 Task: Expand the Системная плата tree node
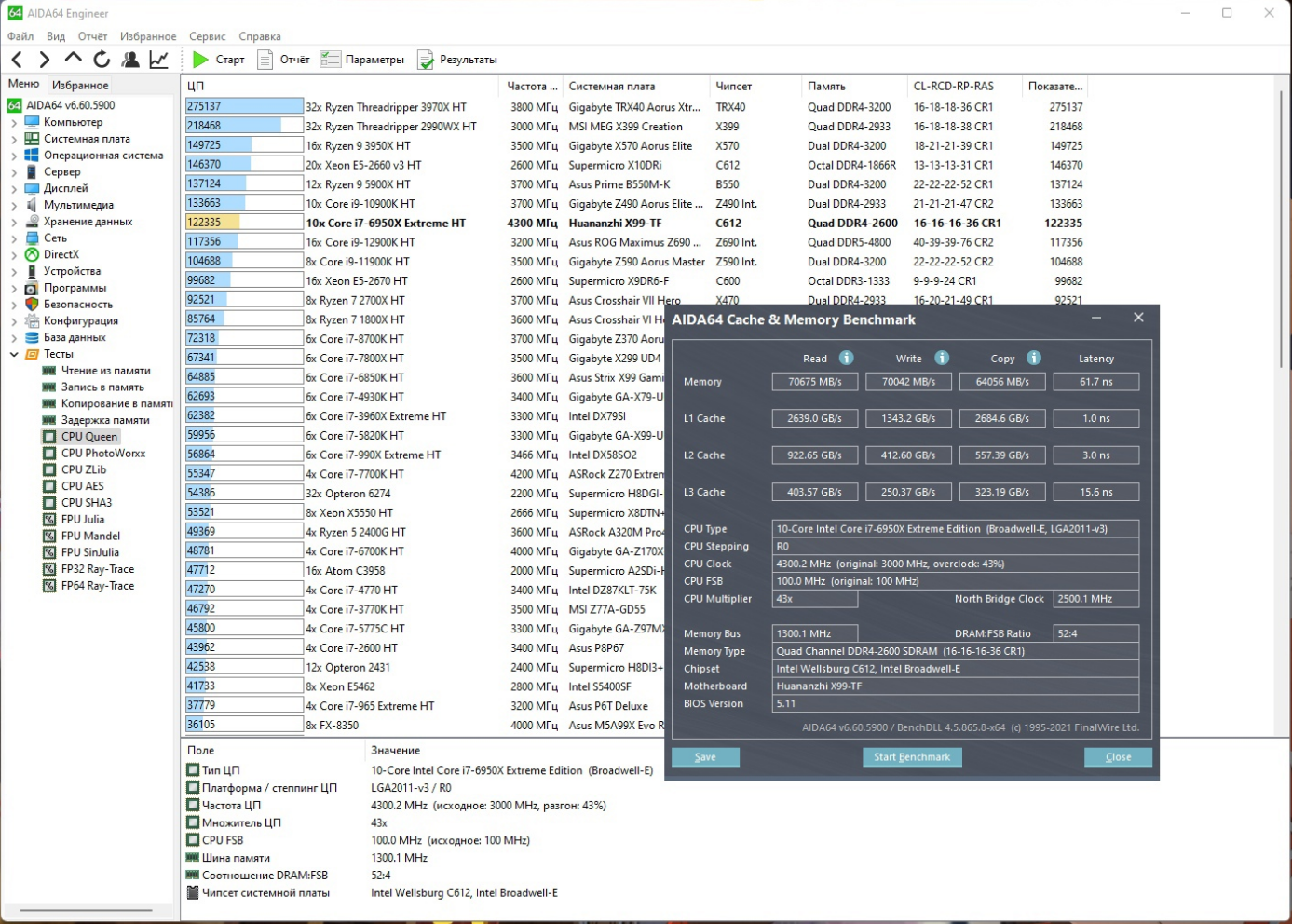click(x=14, y=139)
